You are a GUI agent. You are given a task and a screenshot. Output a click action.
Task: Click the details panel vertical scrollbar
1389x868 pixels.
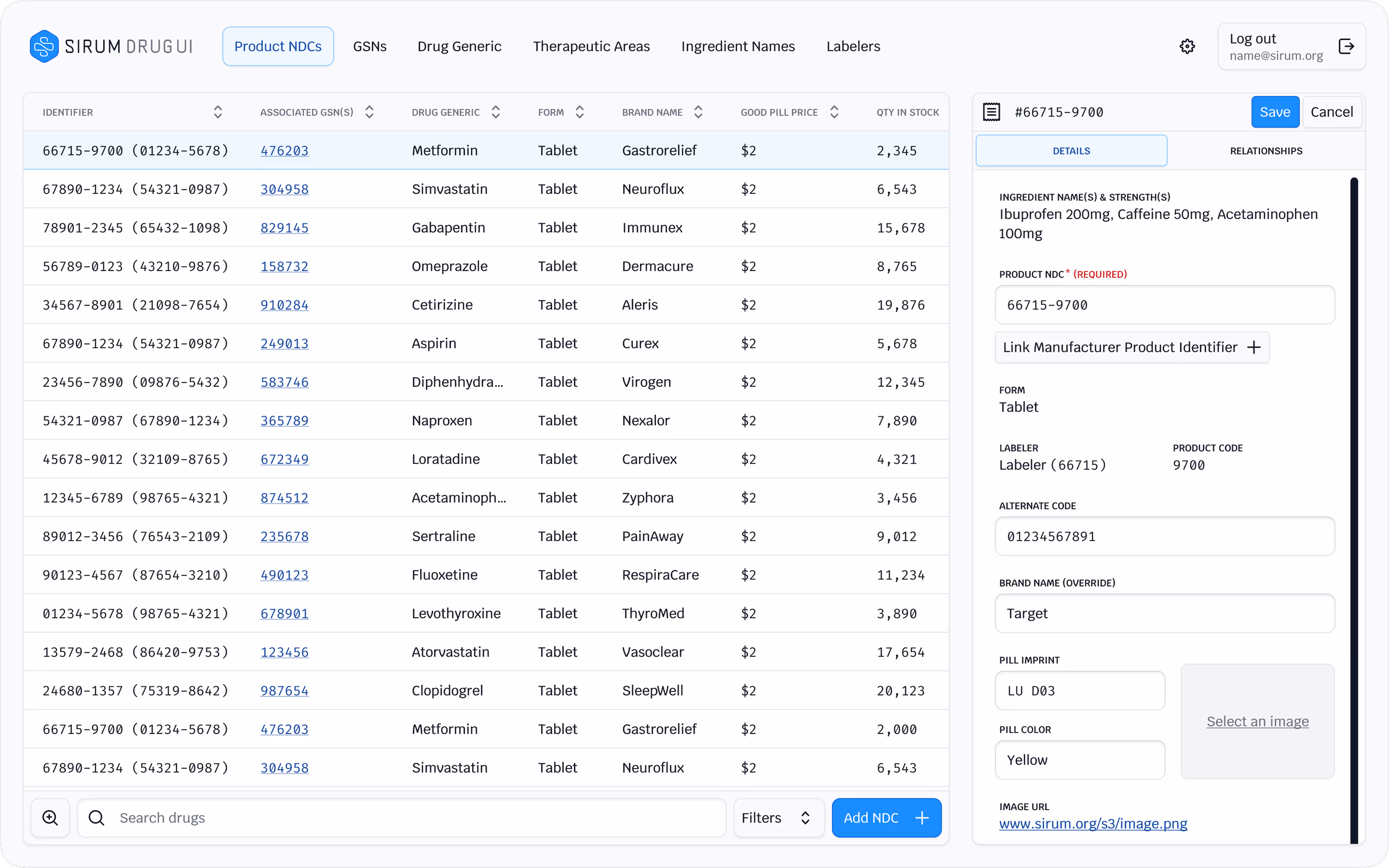point(1354,511)
